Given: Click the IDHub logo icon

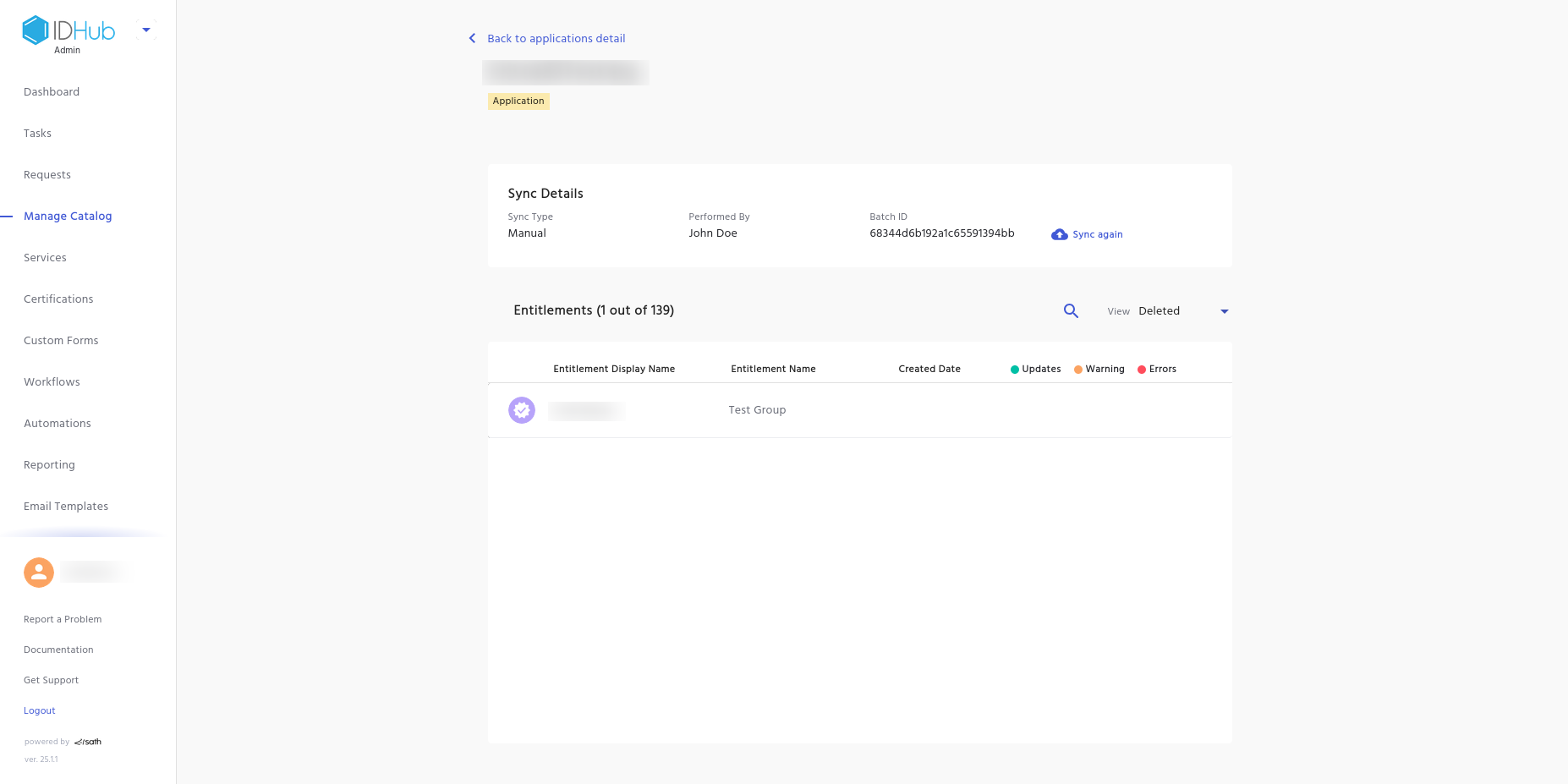Looking at the screenshot, I should tap(36, 30).
